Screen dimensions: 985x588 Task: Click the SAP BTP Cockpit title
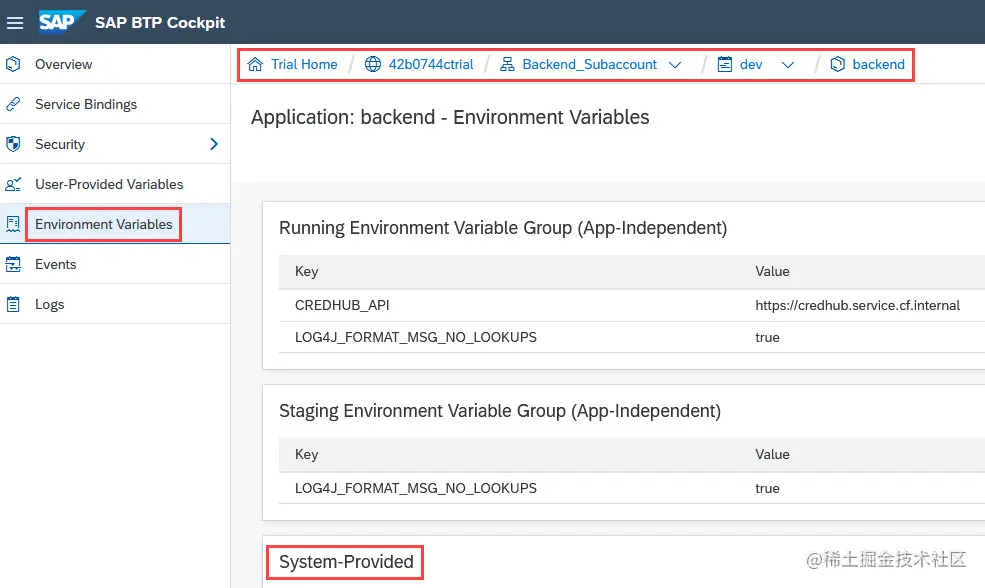pyautogui.click(x=160, y=23)
